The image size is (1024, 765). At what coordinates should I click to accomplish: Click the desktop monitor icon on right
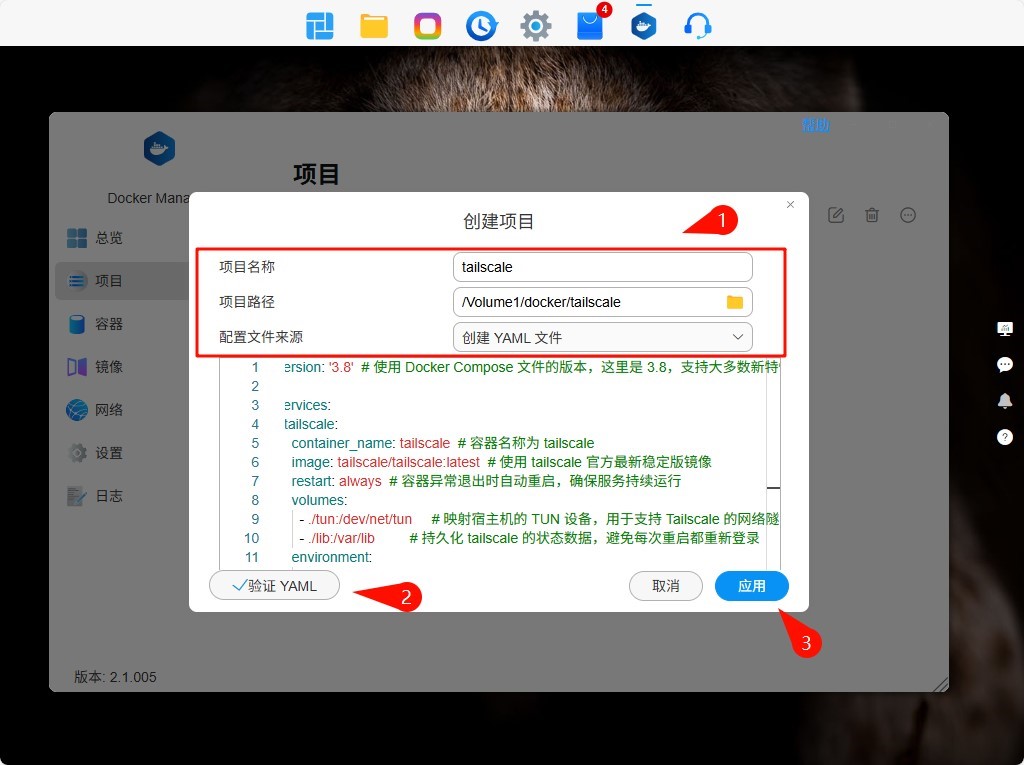(x=1005, y=329)
